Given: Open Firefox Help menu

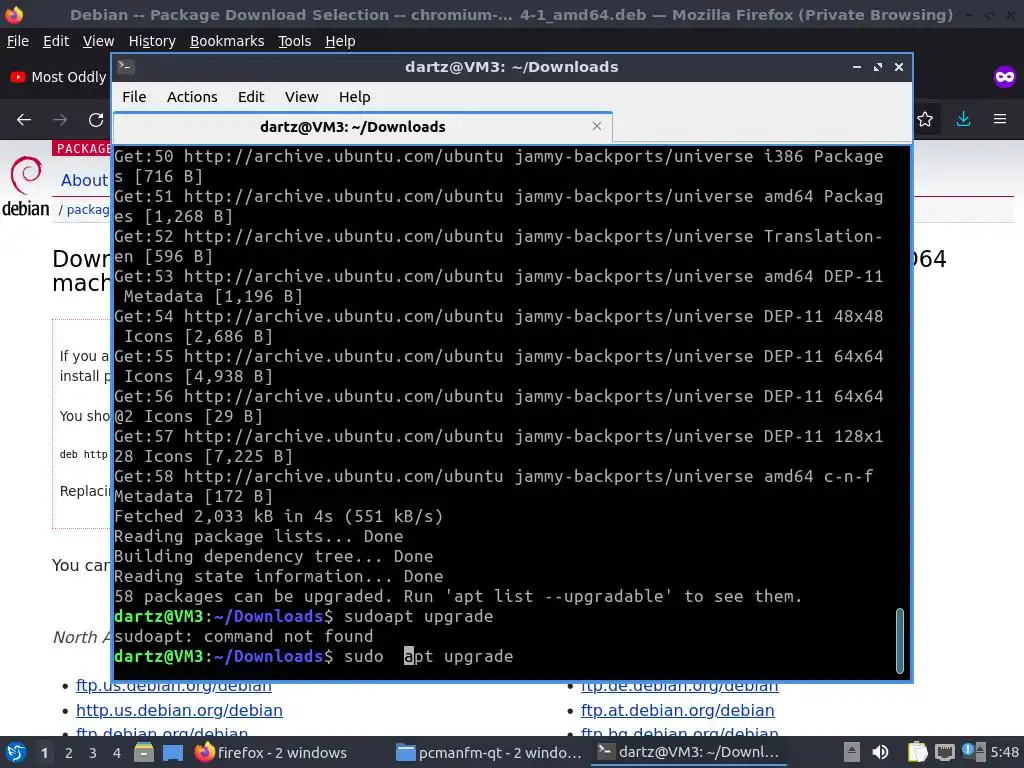Looking at the screenshot, I should [340, 41].
